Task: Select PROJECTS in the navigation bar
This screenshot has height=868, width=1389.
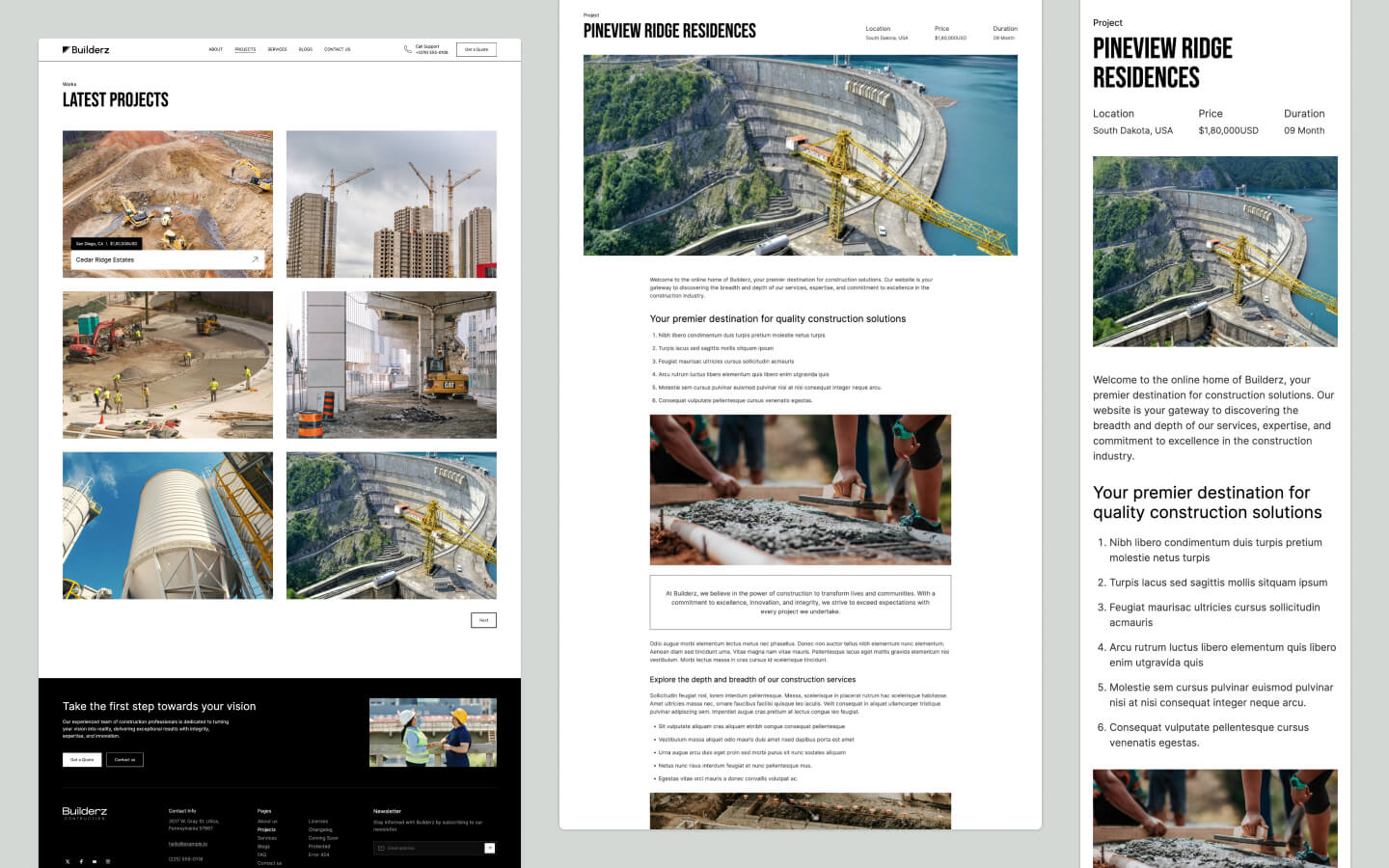Action: (245, 49)
